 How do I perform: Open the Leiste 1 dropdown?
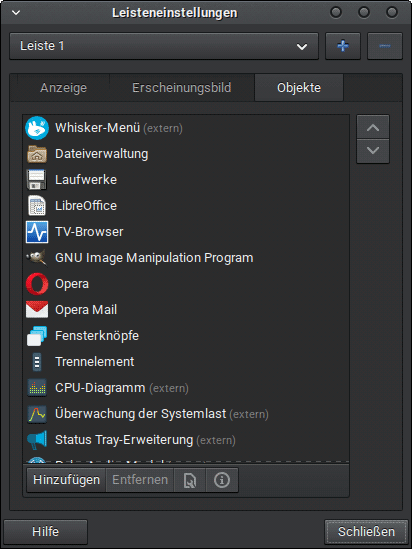tap(164, 46)
